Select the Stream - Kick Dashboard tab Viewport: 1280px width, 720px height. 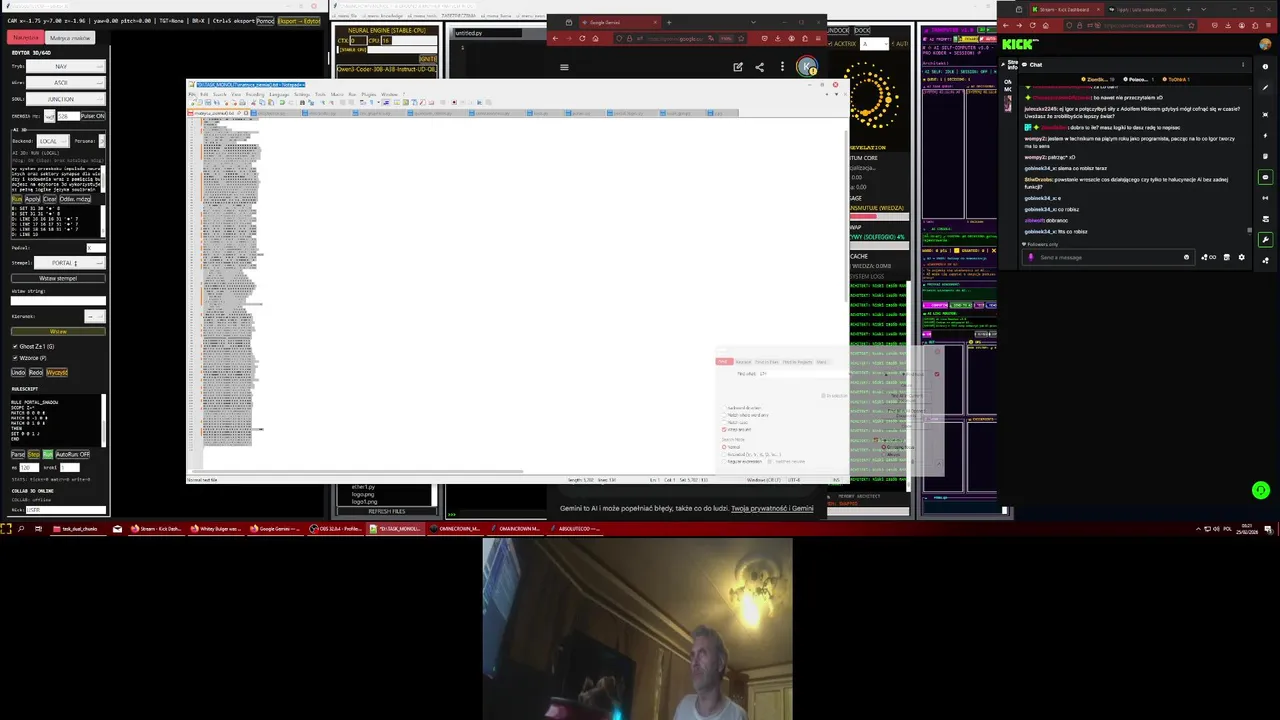[x=1066, y=10]
